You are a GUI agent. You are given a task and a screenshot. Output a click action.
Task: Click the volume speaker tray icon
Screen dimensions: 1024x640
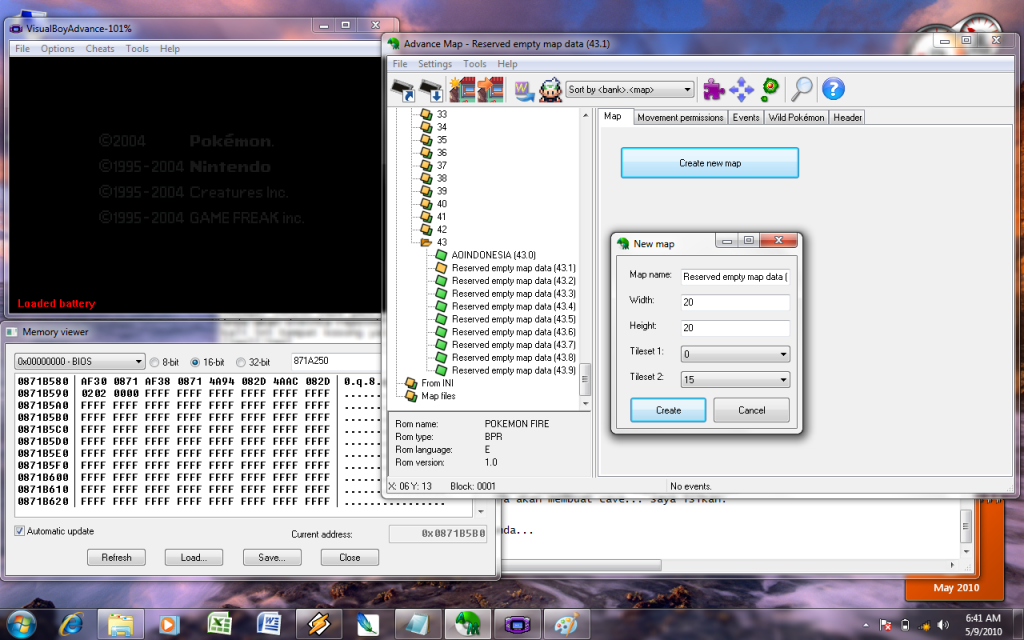[942, 625]
